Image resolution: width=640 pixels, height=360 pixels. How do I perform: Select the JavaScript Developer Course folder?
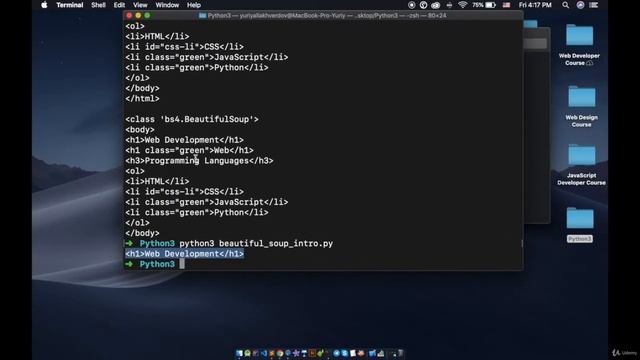pos(581,164)
